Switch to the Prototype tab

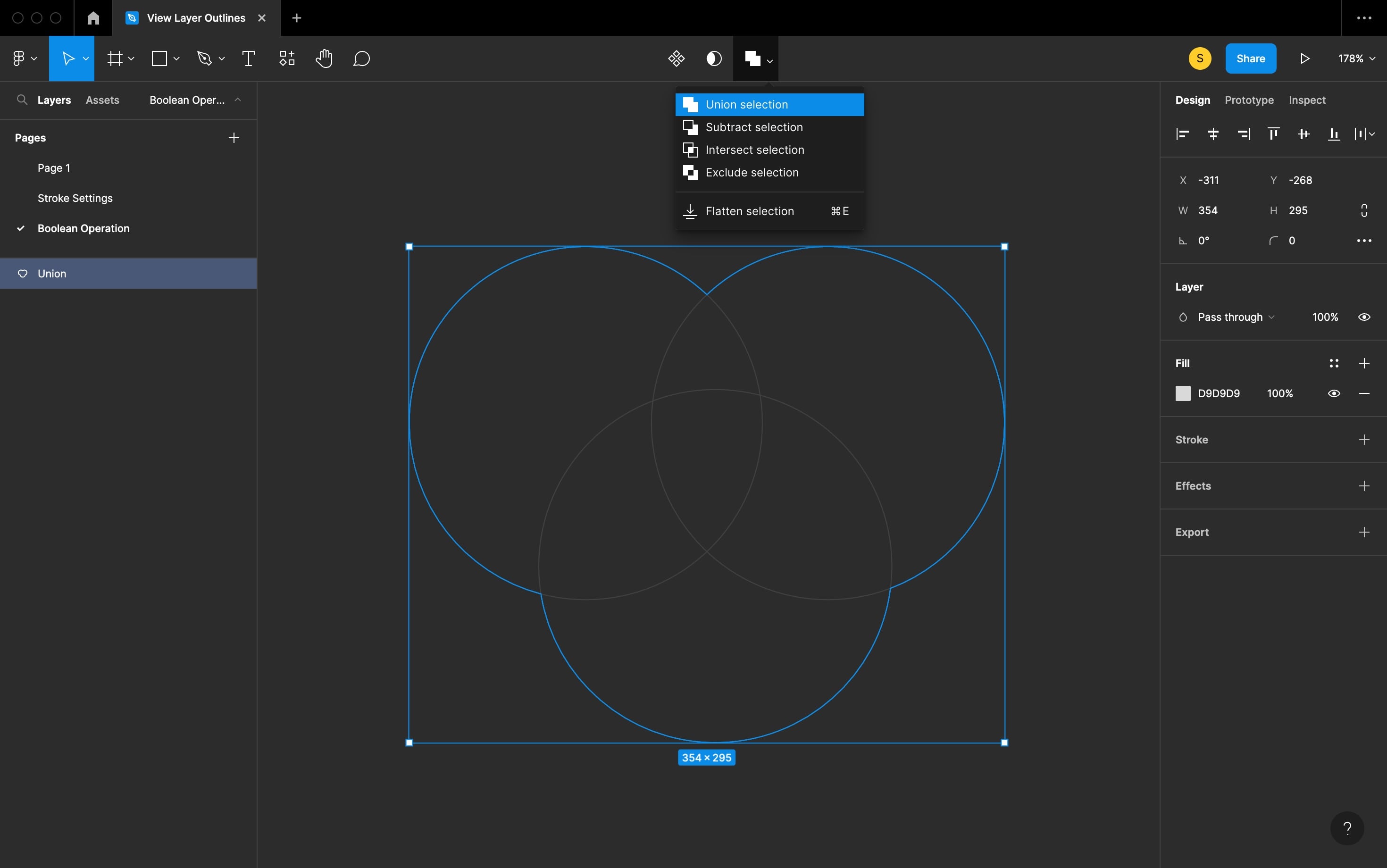[x=1249, y=100]
